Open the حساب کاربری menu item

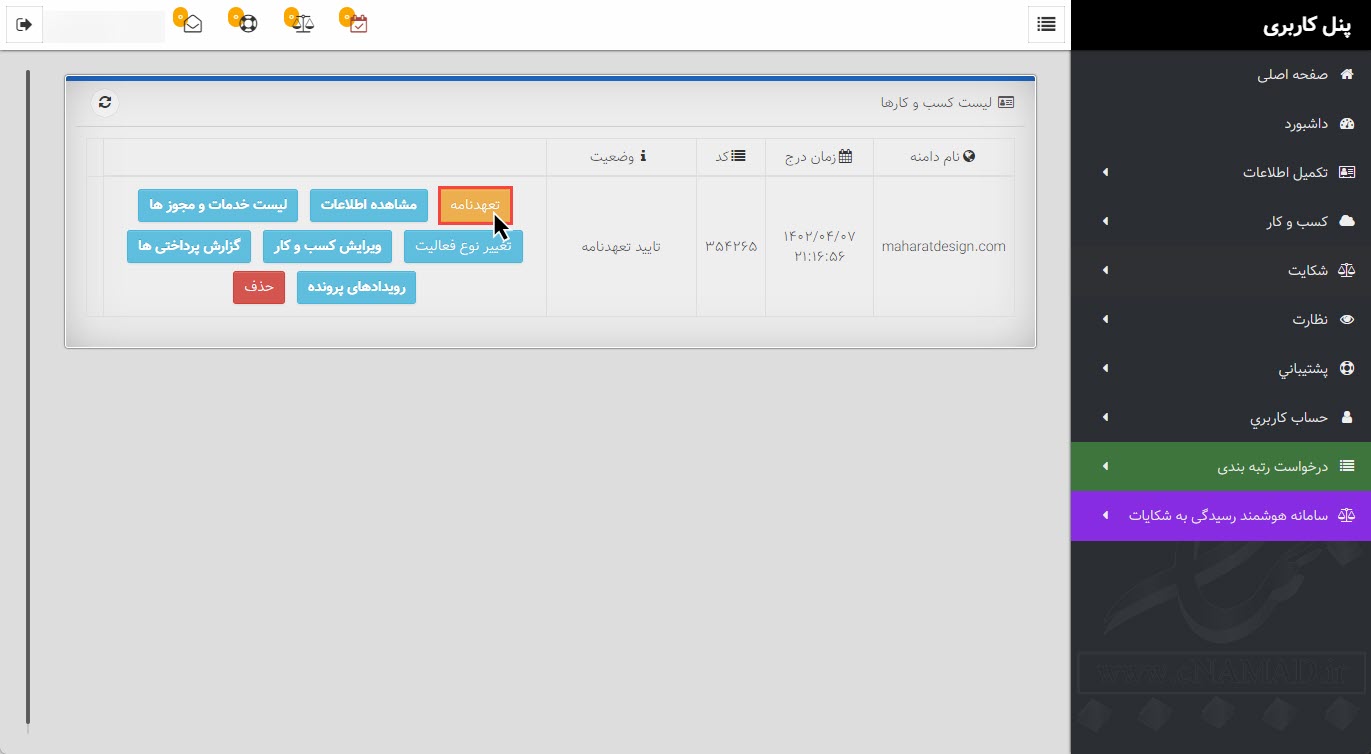pos(1220,417)
